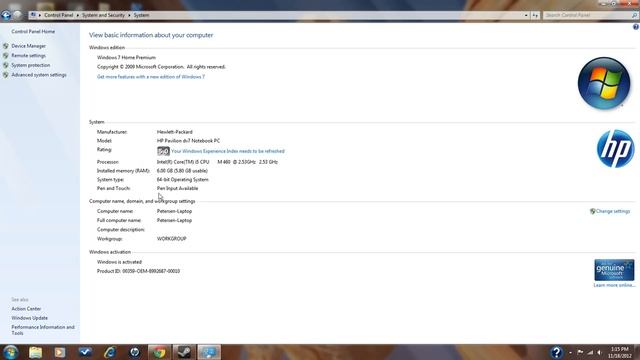
Task: Open Windows Update link
Action: (29, 318)
